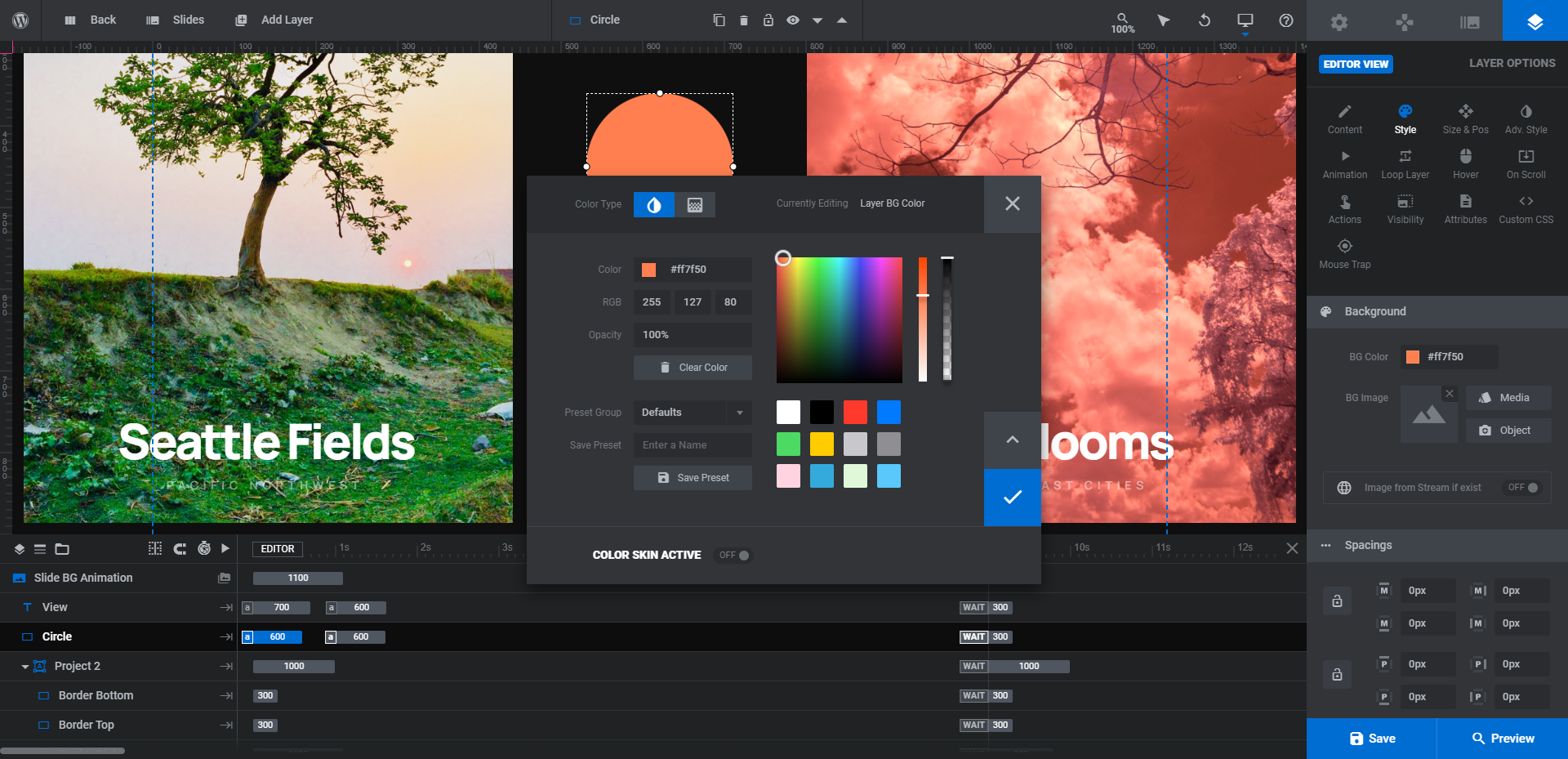Click the Opacity 100% field
1568x759 pixels.
pos(693,335)
